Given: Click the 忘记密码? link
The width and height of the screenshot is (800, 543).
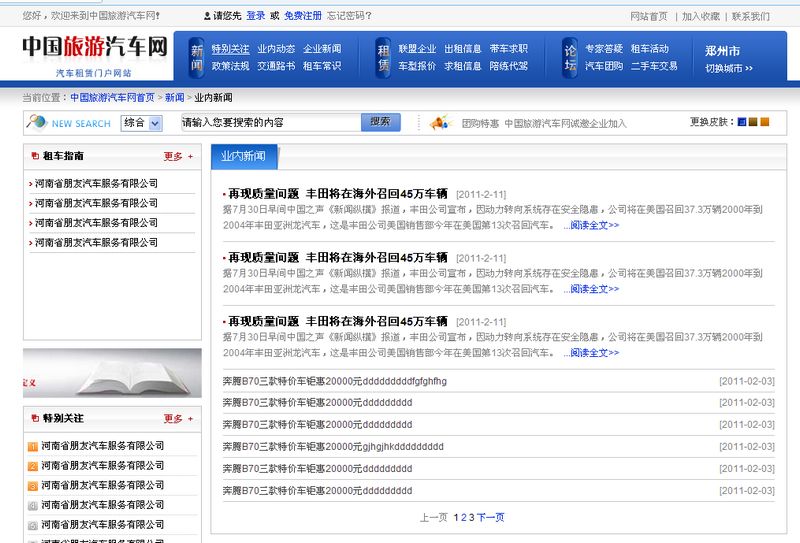Looking at the screenshot, I should [x=349, y=16].
